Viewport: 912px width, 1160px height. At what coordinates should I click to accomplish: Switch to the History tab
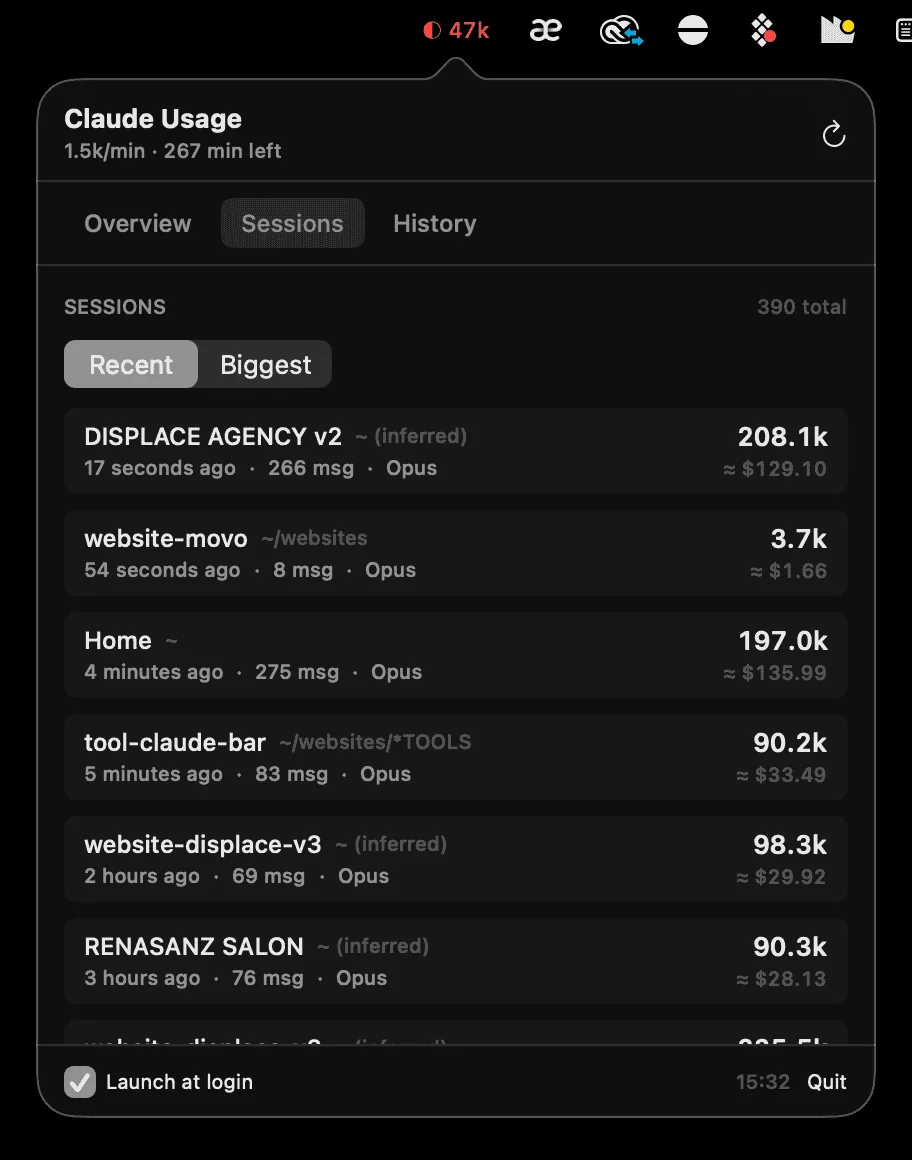434,223
